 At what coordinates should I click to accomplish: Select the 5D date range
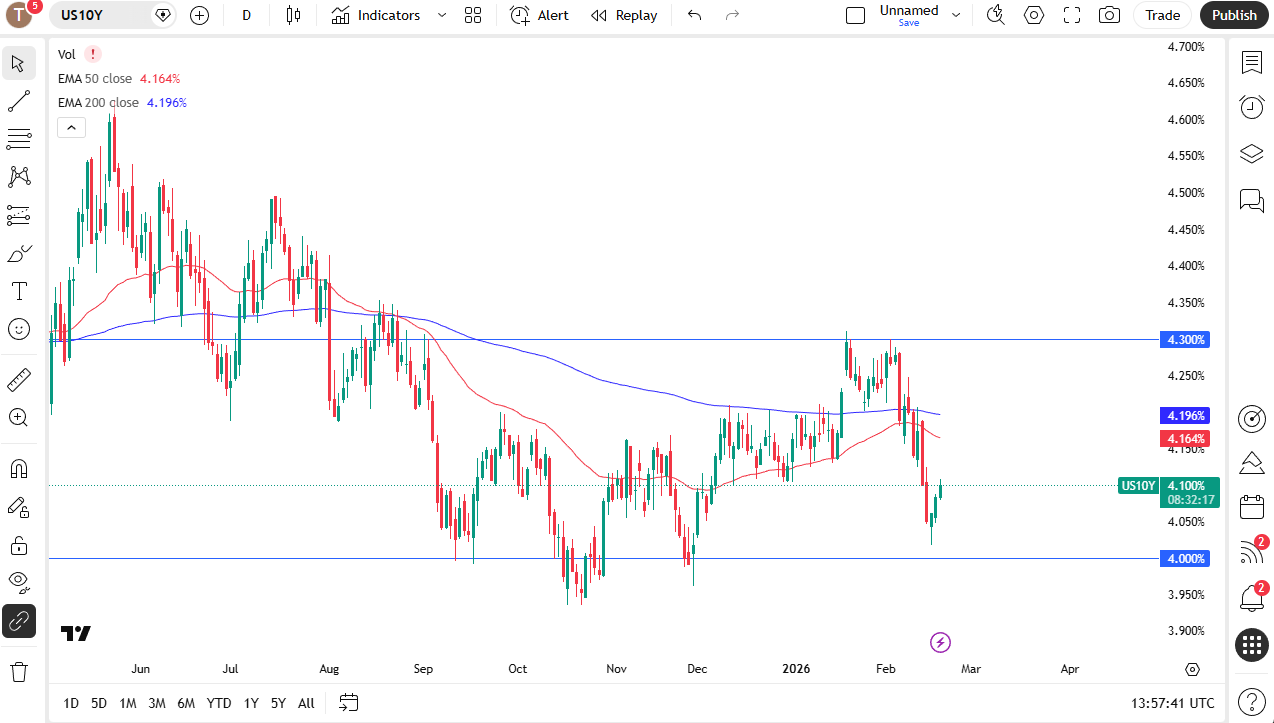coord(99,703)
